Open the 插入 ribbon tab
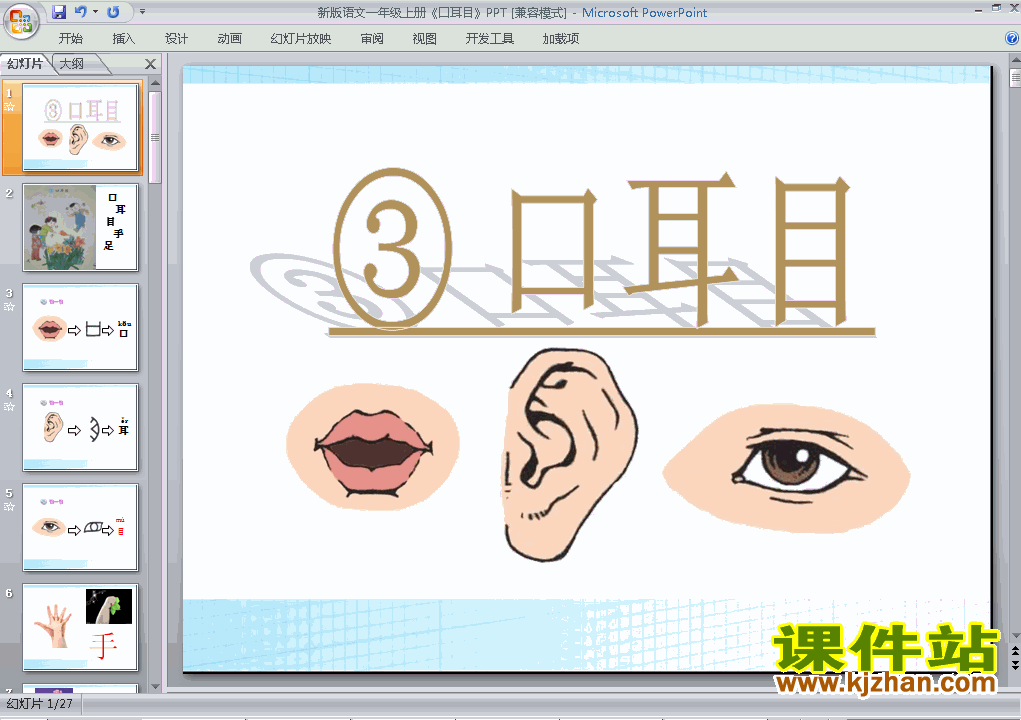 click(x=124, y=38)
